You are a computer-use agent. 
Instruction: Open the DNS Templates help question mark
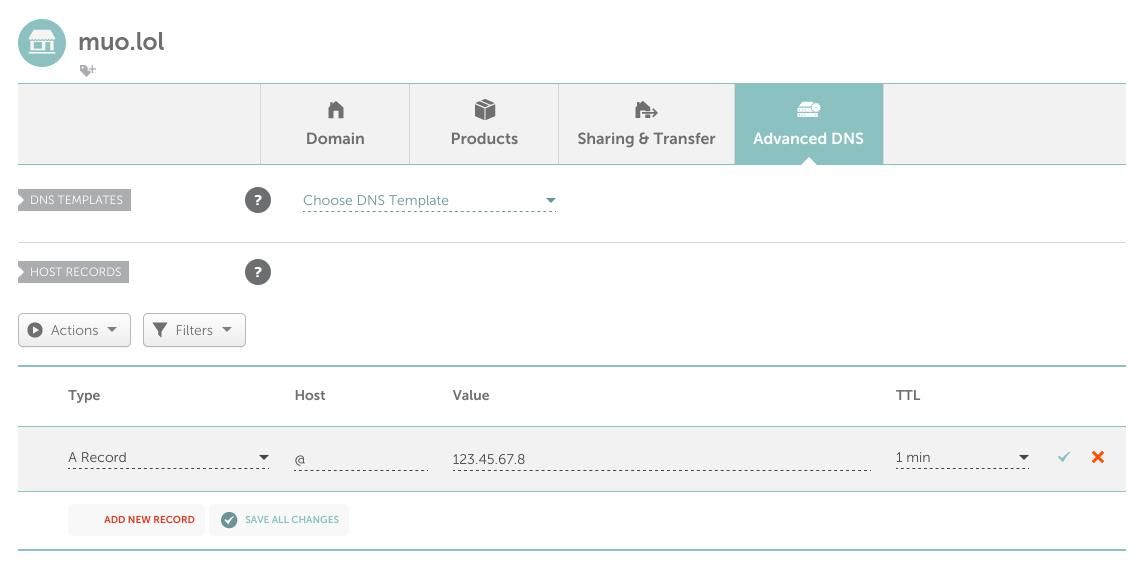tap(258, 200)
